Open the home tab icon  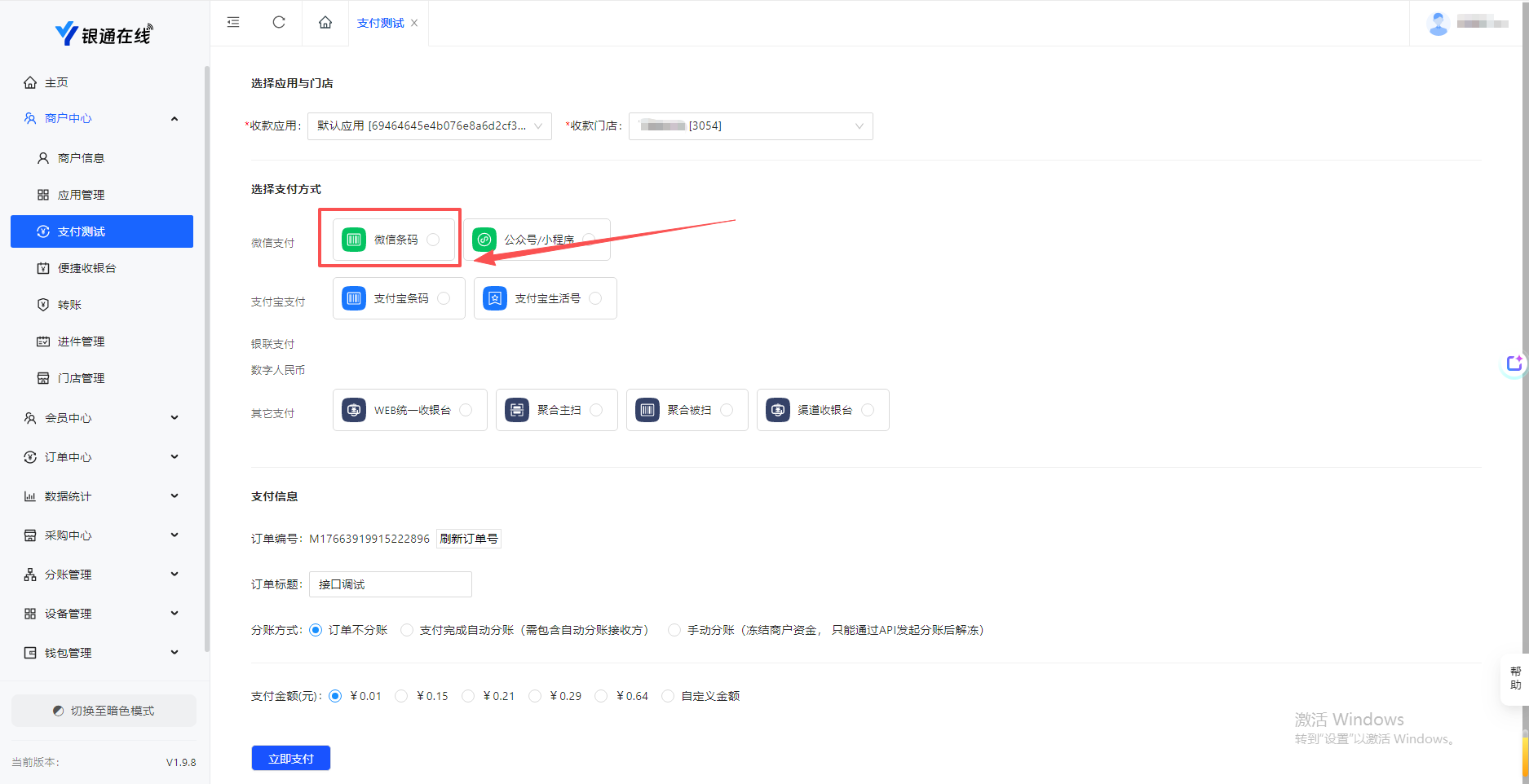point(325,22)
